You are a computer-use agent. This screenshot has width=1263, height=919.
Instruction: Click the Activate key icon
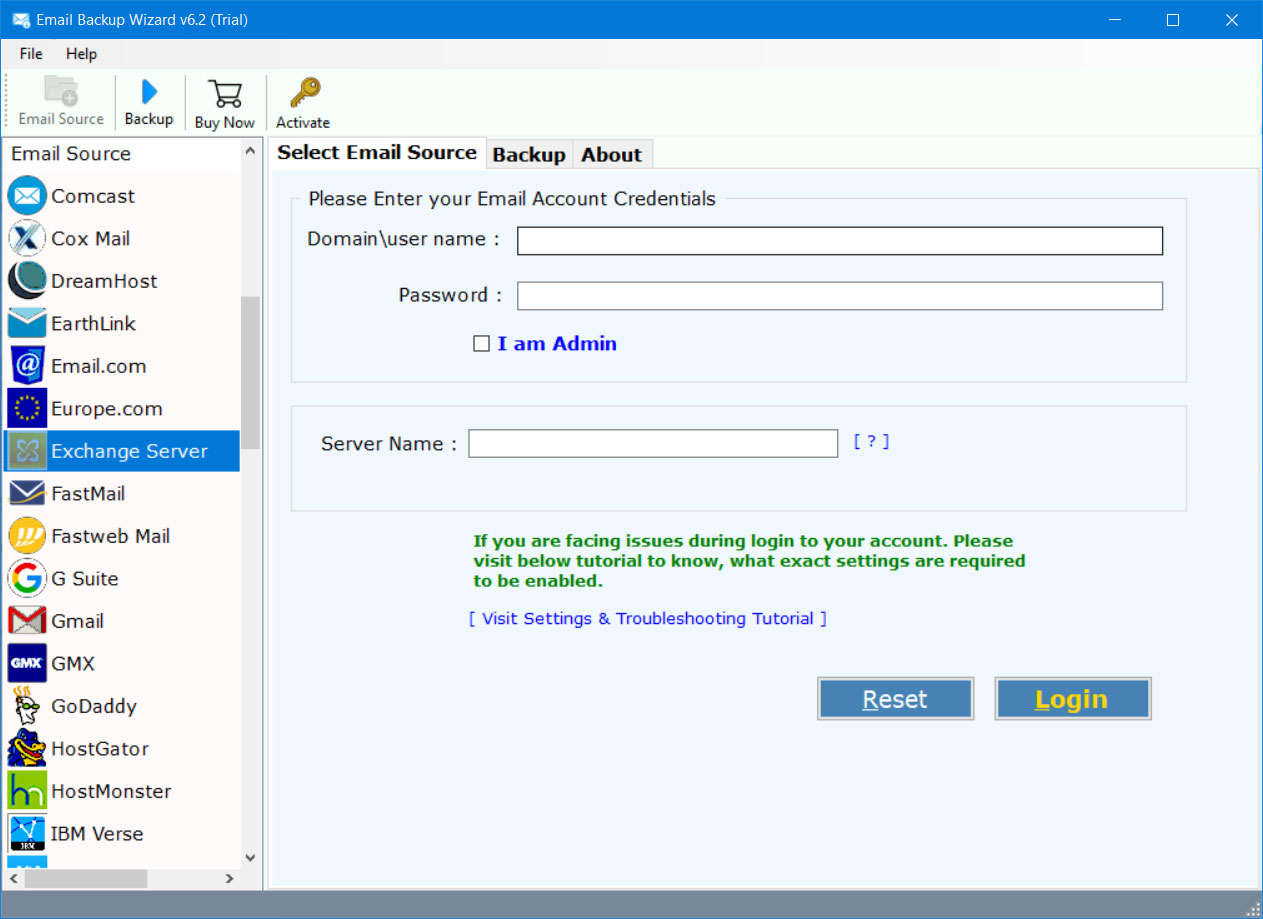click(x=303, y=93)
